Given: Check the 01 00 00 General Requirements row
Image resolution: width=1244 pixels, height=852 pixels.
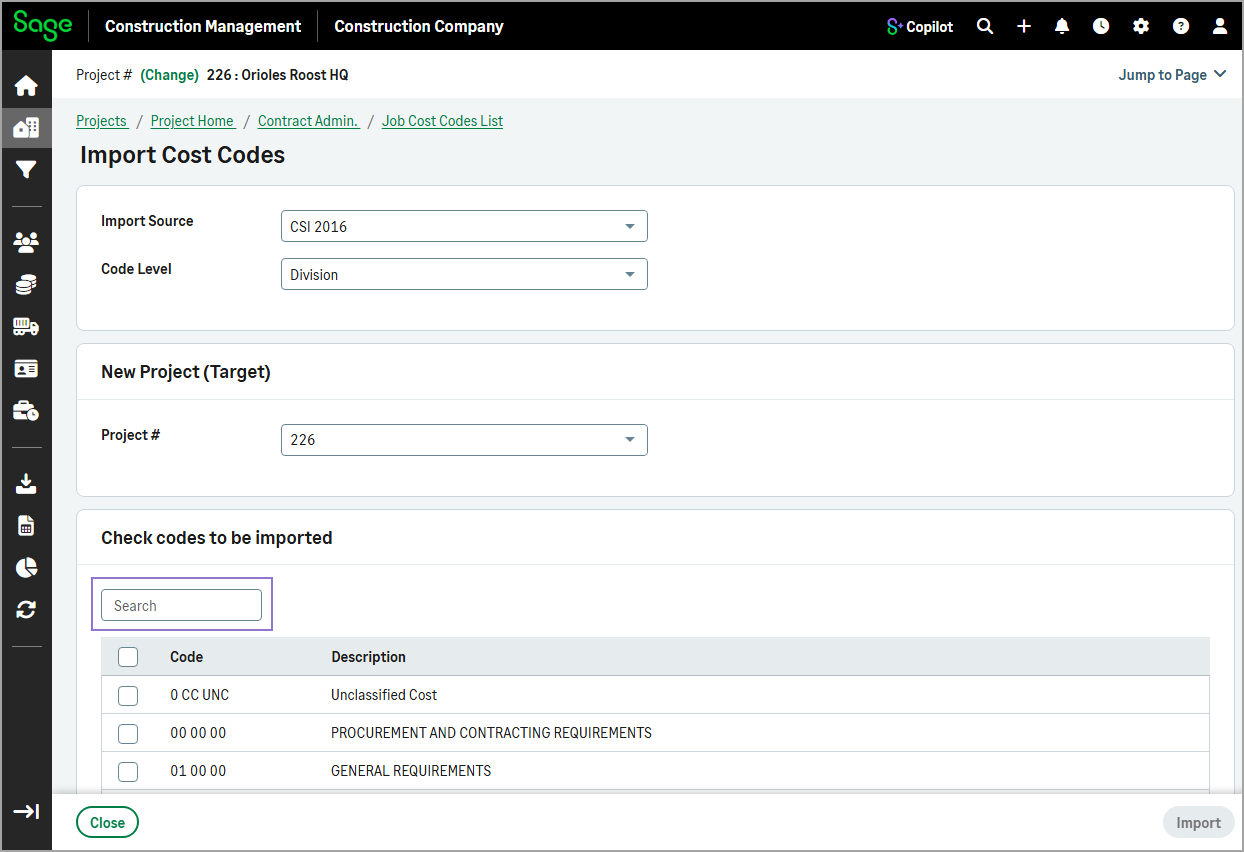Looking at the screenshot, I should (128, 771).
